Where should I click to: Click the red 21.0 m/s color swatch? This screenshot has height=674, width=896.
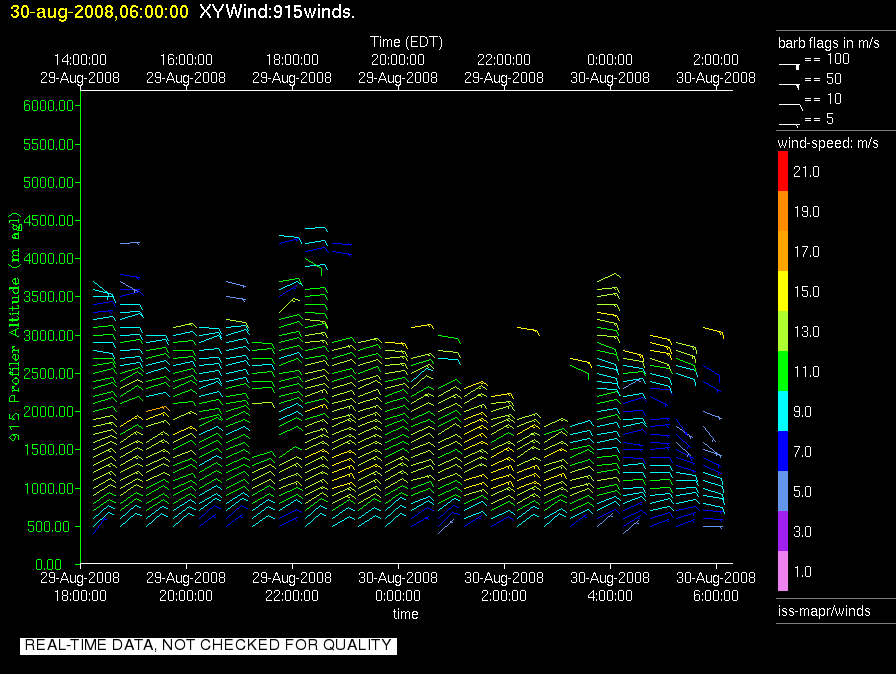[x=783, y=171]
